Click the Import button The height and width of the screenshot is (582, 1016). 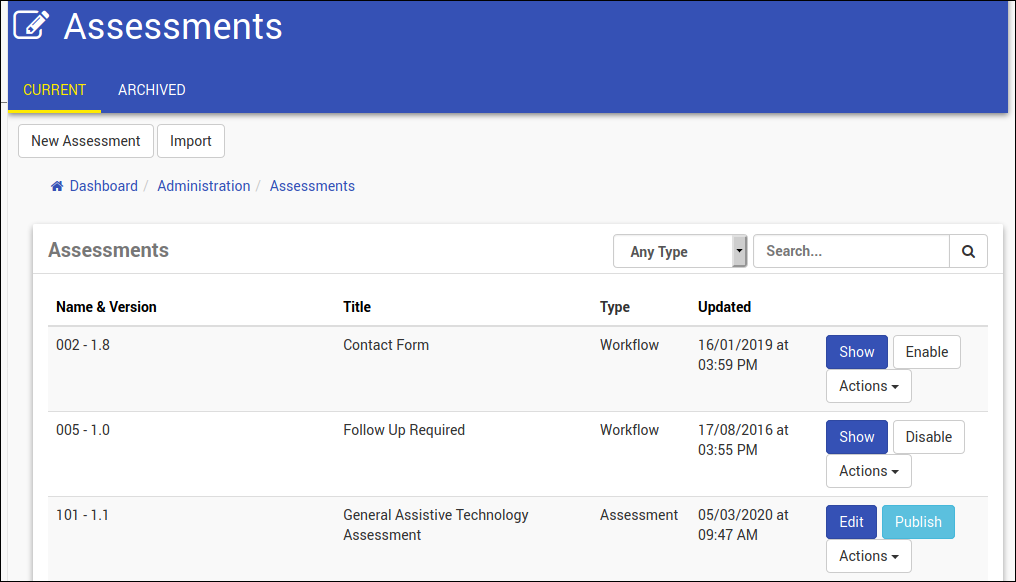pyautogui.click(x=191, y=141)
